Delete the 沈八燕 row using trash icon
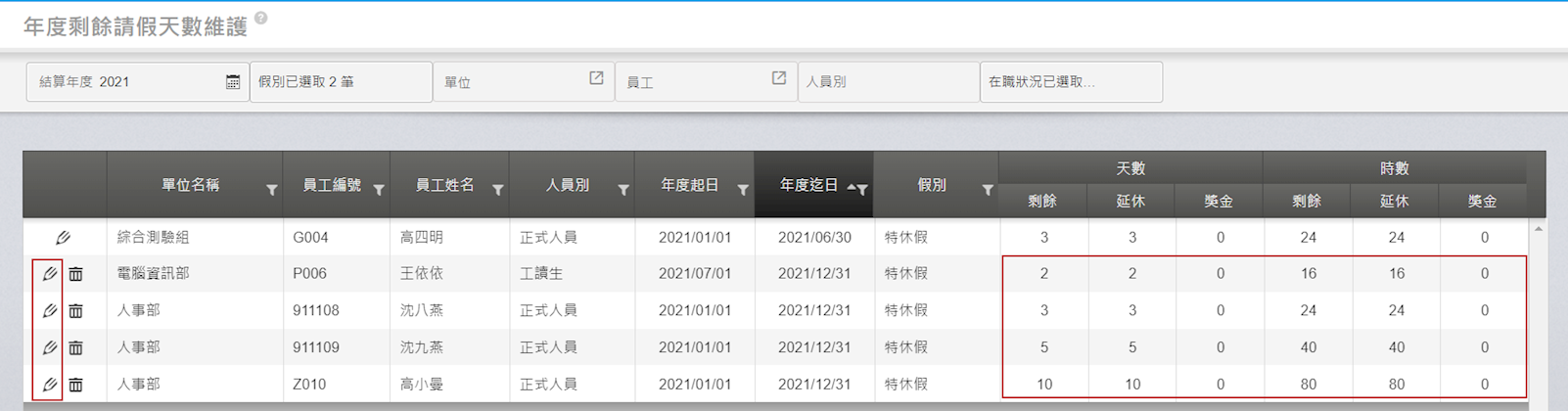The image size is (1568, 411). coord(75,311)
